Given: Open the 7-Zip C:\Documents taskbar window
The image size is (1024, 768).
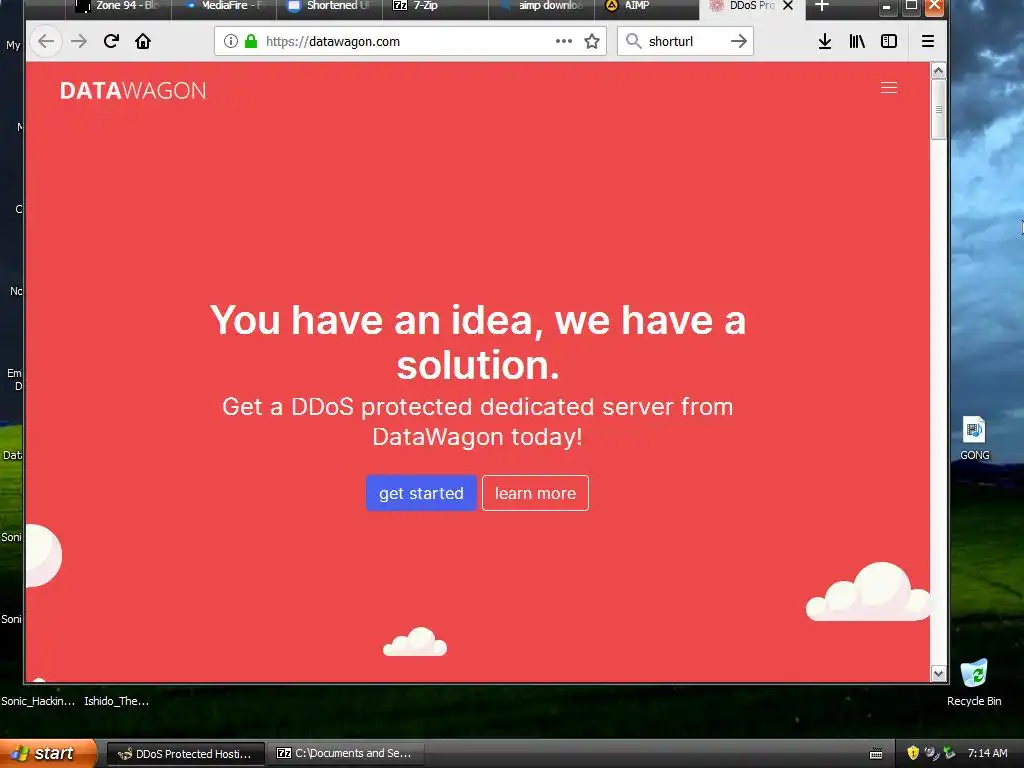Looking at the screenshot, I should pyautogui.click(x=346, y=754).
